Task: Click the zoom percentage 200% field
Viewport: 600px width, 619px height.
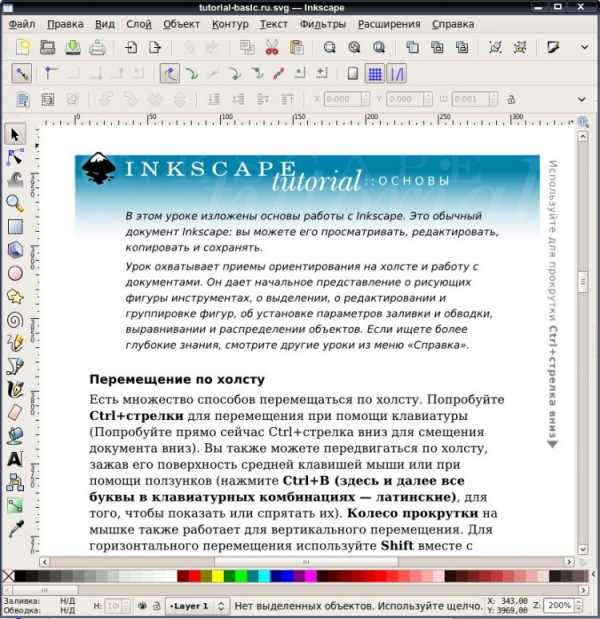Action: tap(558, 605)
